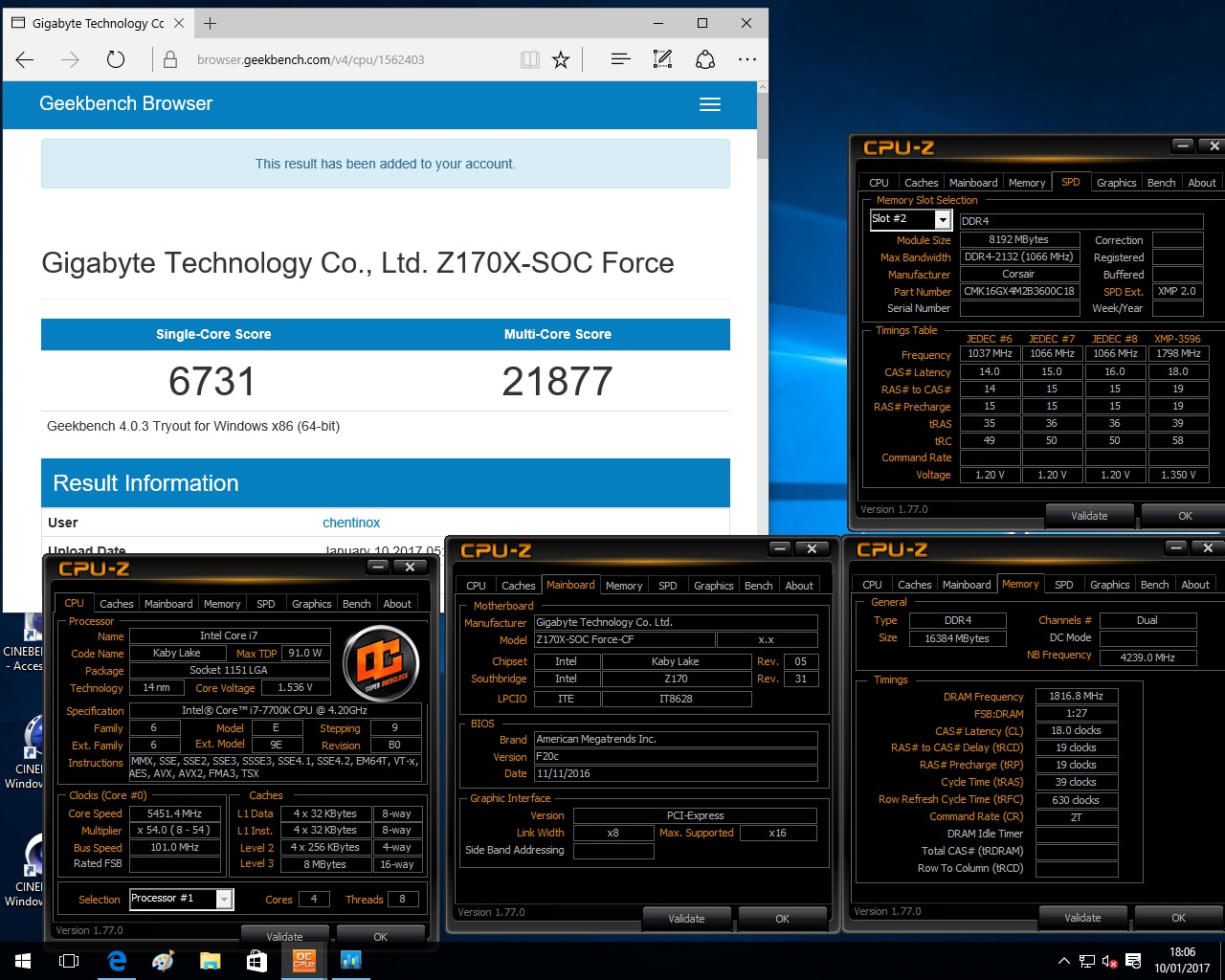
Task: Select DRAM Frequency 1816.8 MHz value
Action: coord(1076,696)
